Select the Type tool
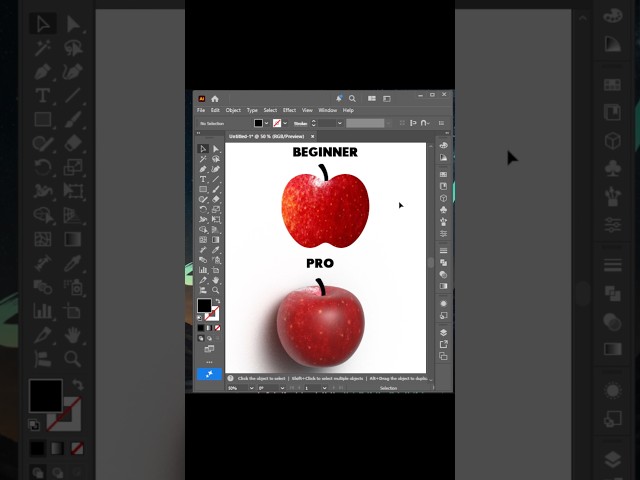 point(203,179)
